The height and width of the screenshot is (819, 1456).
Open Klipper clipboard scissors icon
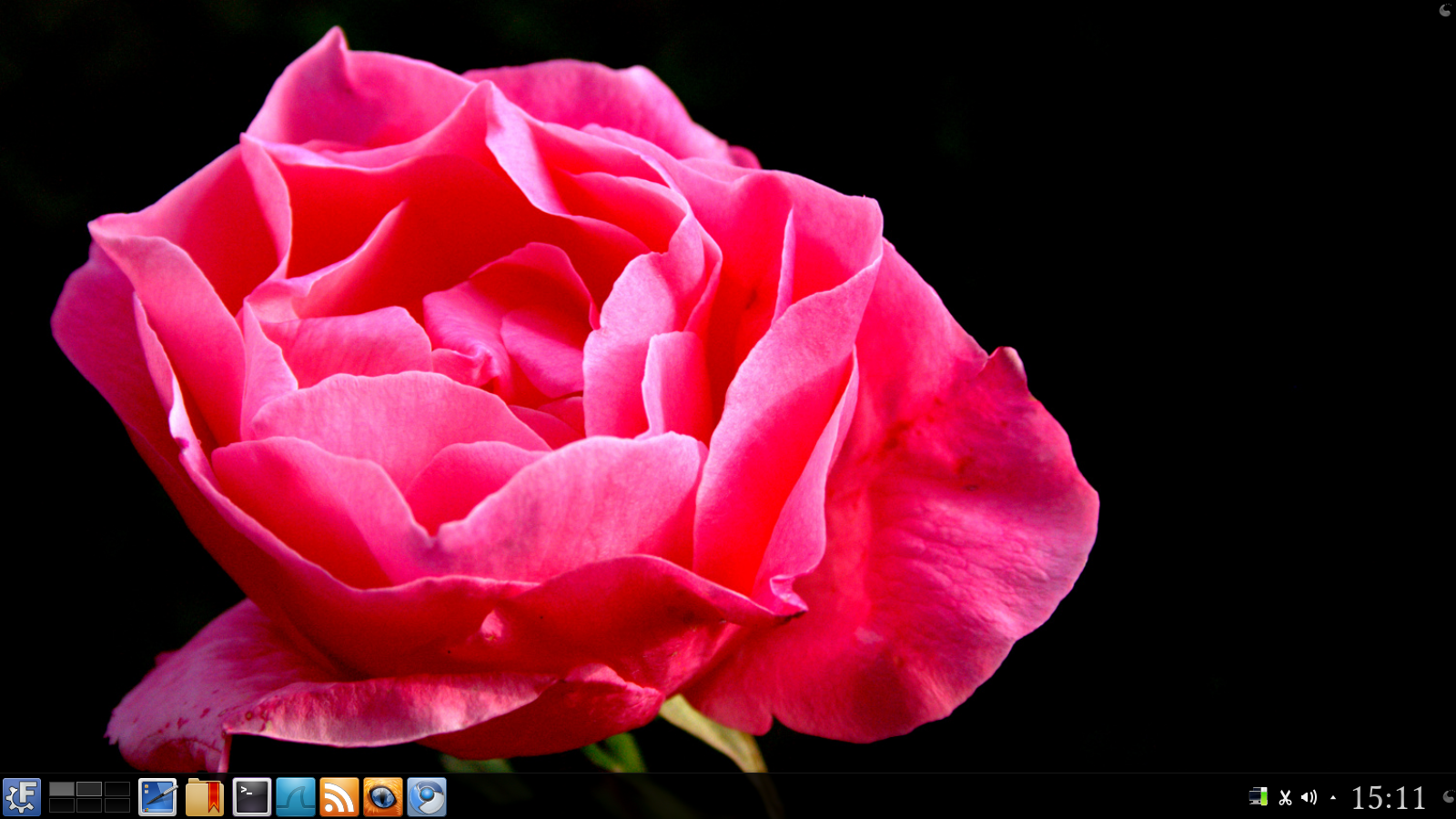[x=1285, y=798]
